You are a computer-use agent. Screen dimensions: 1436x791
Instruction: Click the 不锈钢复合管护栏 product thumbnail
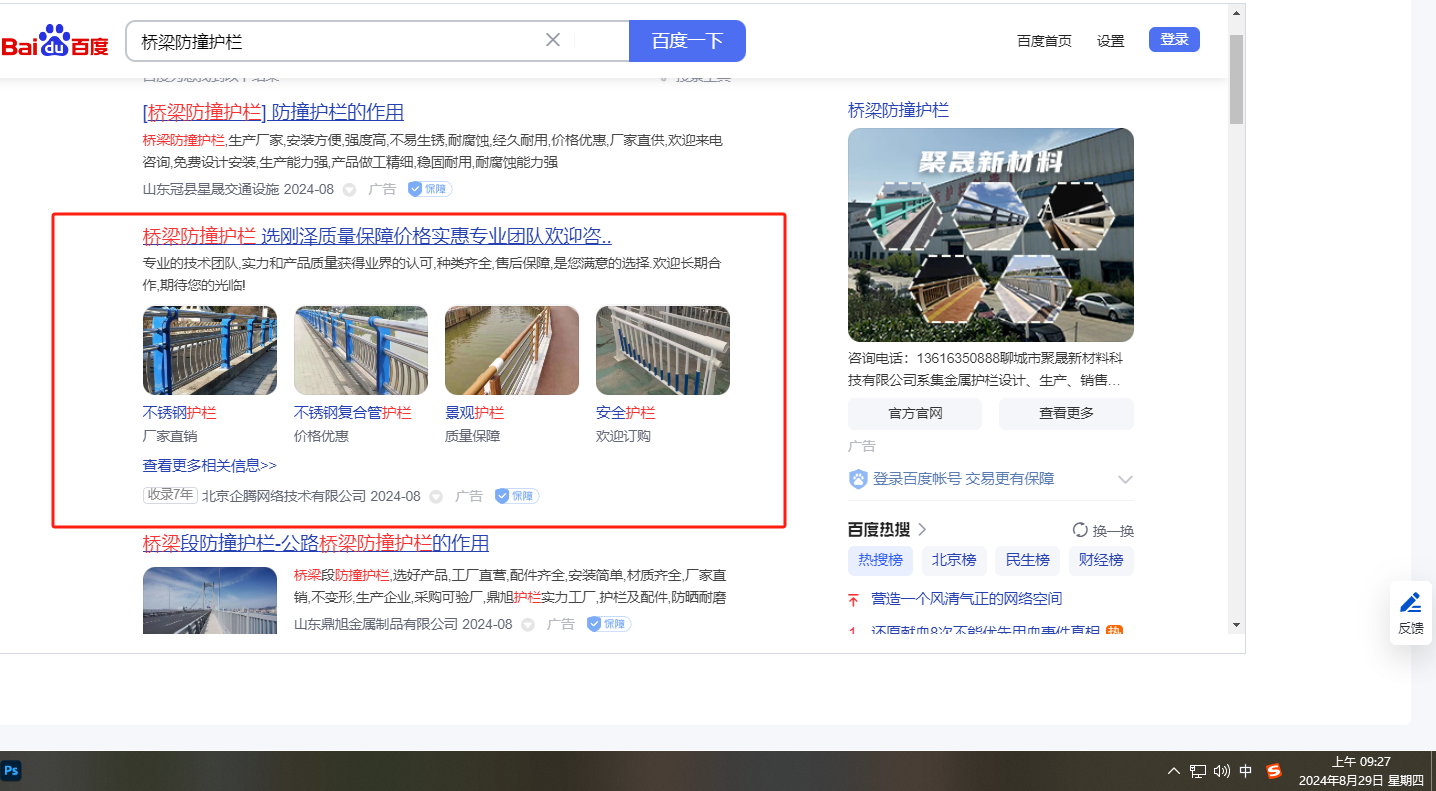click(x=361, y=350)
